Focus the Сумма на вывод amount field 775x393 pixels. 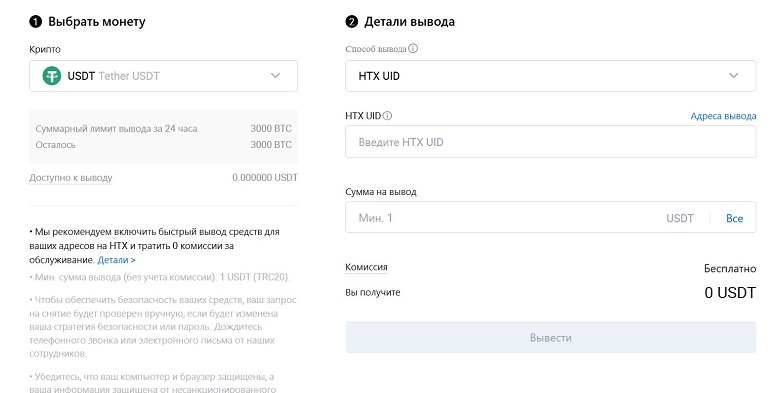[x=551, y=217]
